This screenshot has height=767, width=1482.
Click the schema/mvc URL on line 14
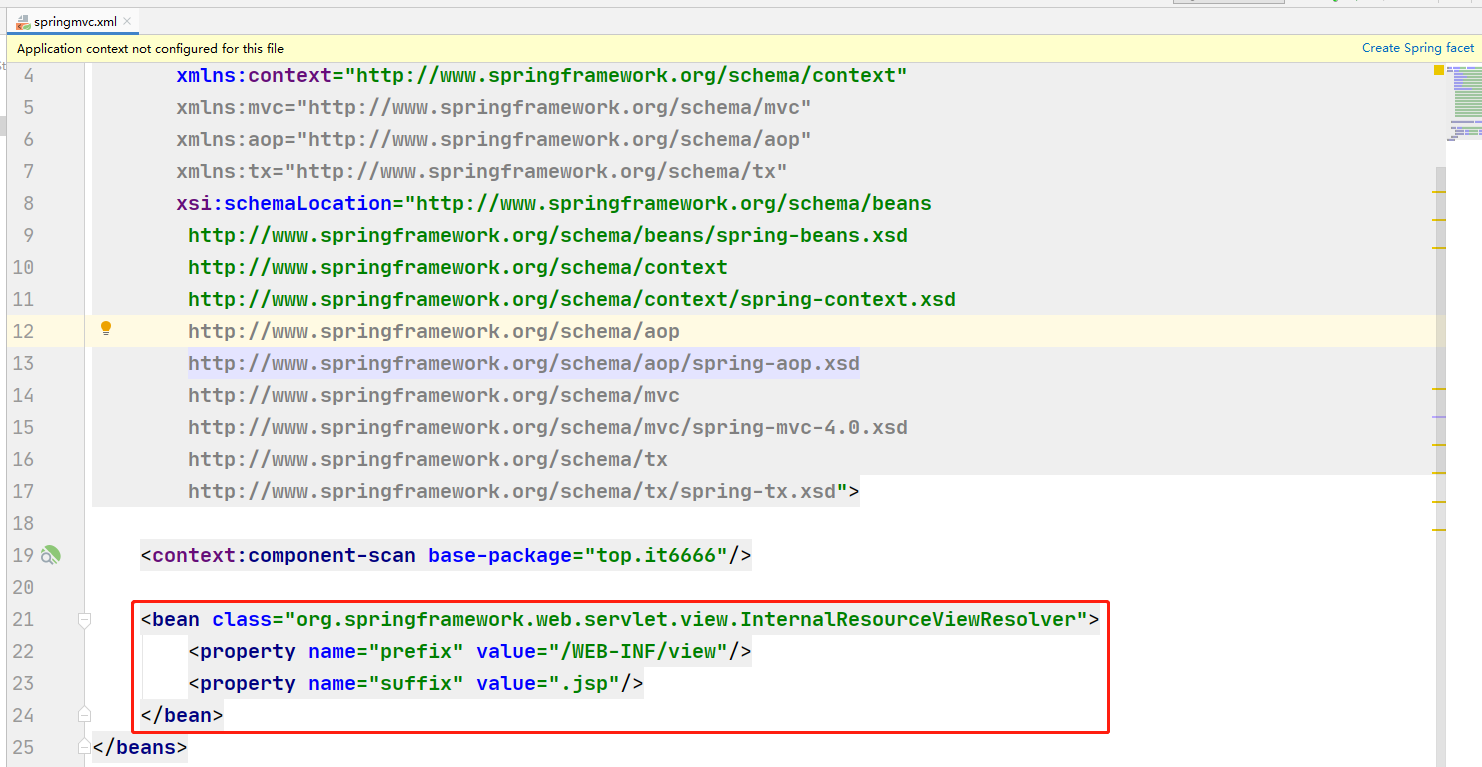(434, 395)
